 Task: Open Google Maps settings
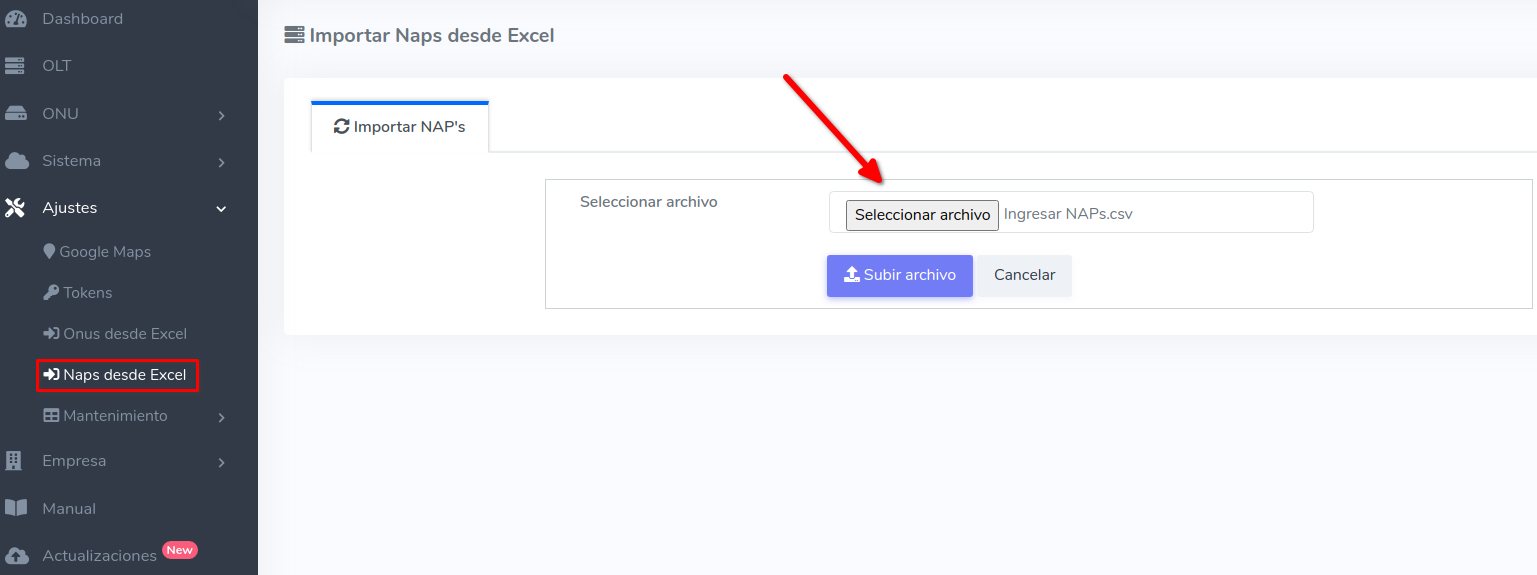[x=104, y=252]
